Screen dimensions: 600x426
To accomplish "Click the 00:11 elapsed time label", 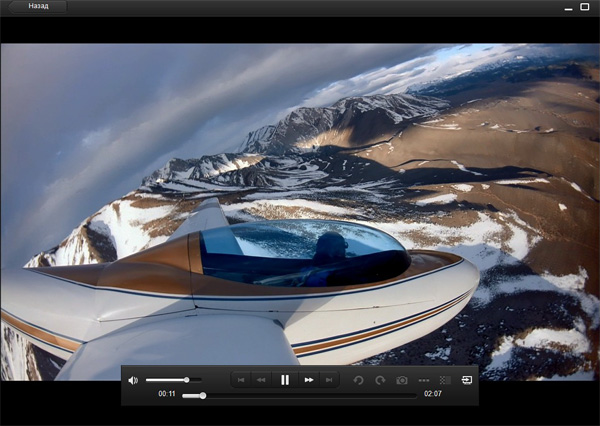I will 167,395.
